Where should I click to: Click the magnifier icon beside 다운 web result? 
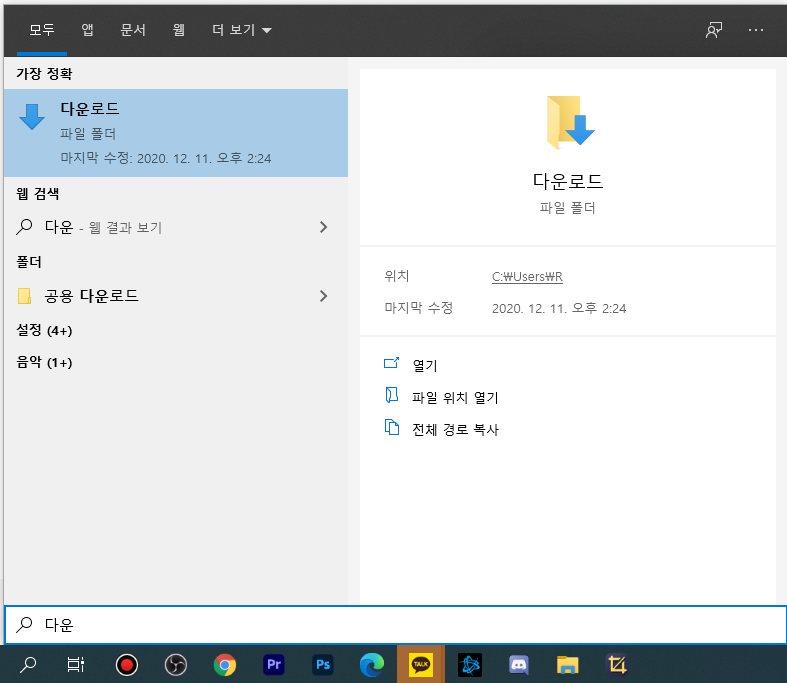(24, 227)
